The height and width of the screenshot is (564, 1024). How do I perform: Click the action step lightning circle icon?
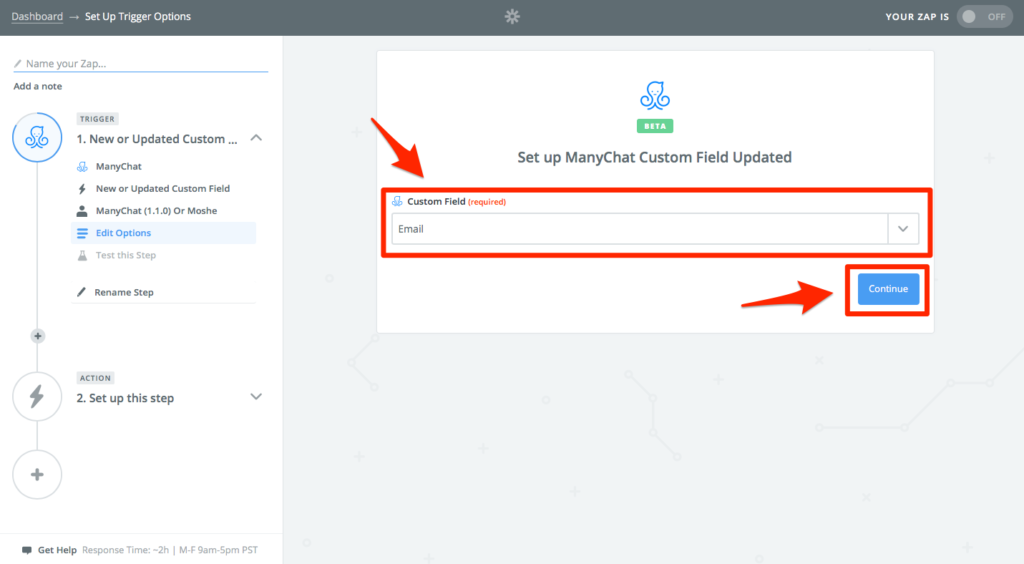click(x=37, y=396)
